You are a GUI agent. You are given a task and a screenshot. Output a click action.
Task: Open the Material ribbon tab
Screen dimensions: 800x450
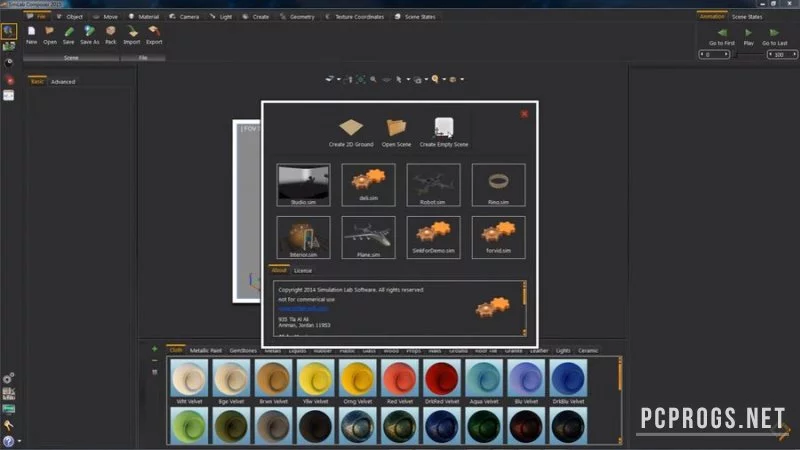(x=144, y=16)
